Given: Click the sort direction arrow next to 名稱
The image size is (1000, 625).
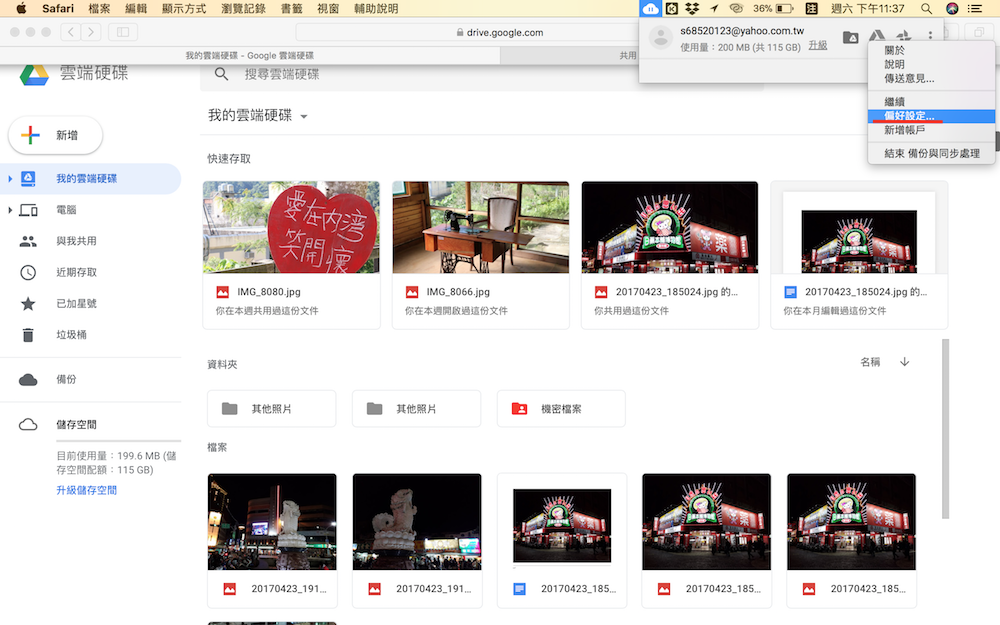Looking at the screenshot, I should [905, 362].
